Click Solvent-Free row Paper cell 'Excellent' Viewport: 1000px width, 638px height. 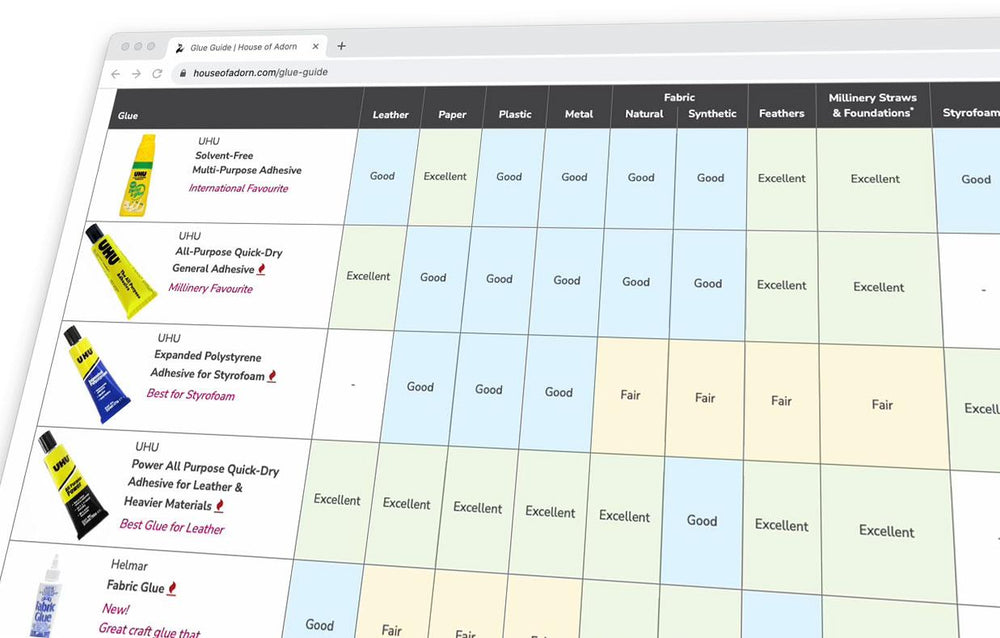coord(445,176)
